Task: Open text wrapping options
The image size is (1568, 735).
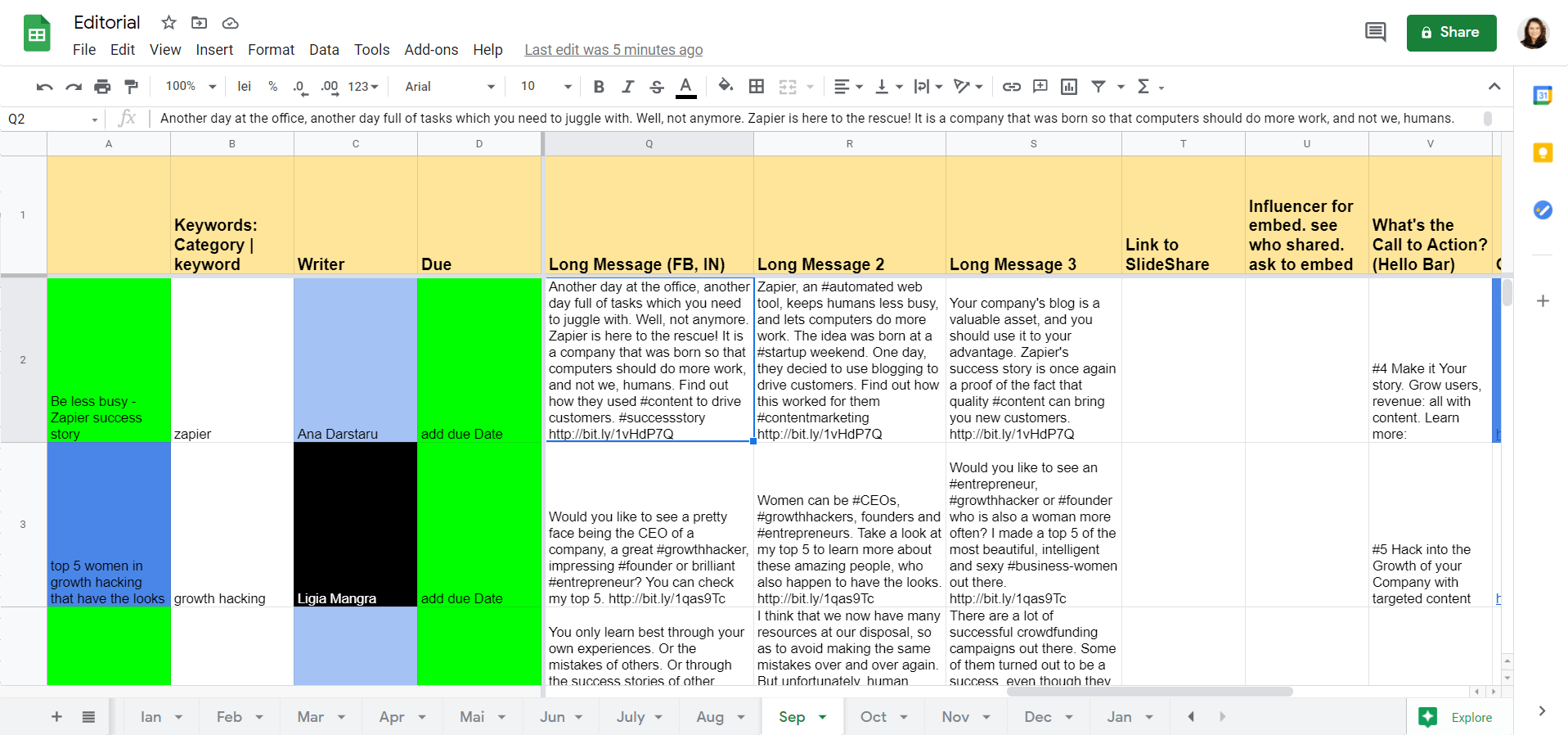Action: pyautogui.click(x=928, y=87)
